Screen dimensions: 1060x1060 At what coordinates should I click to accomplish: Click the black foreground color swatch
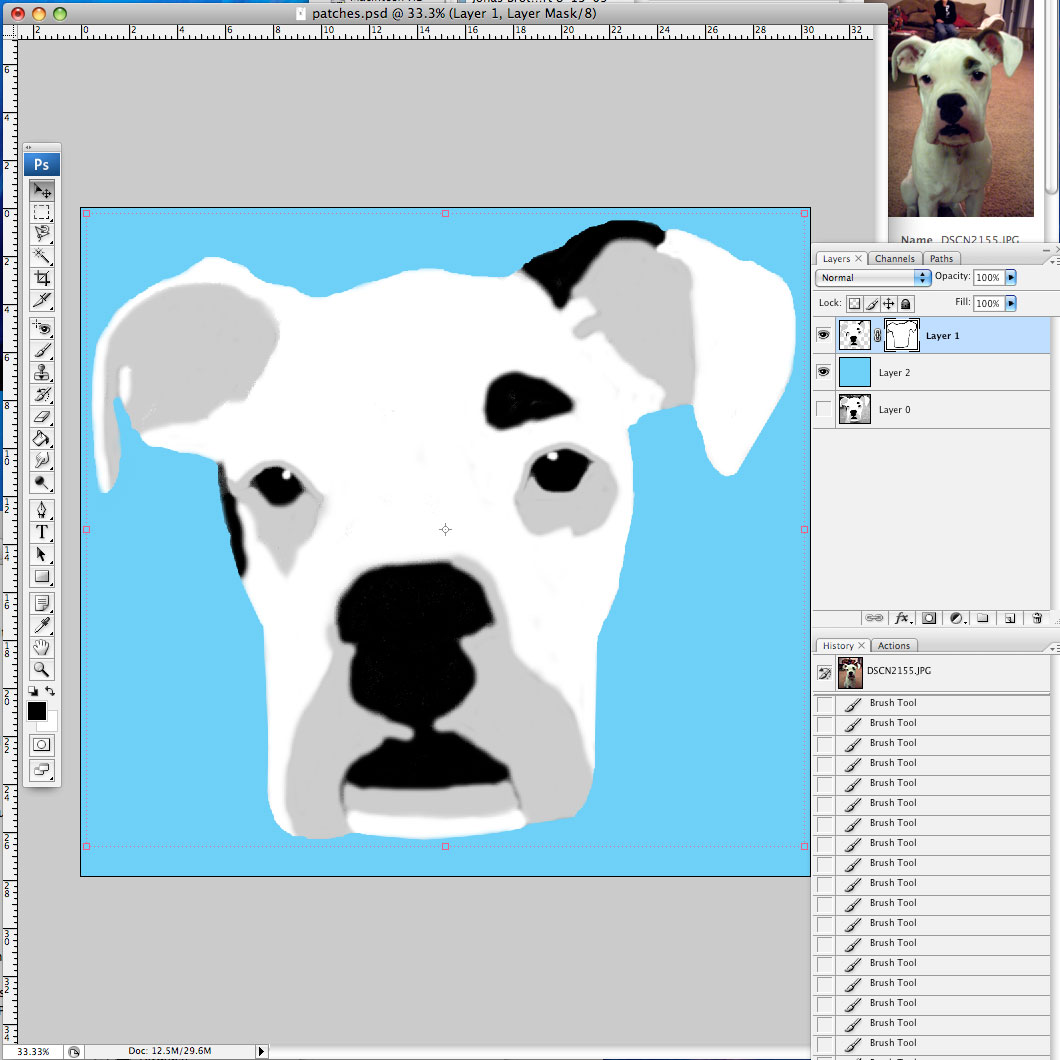[37, 711]
